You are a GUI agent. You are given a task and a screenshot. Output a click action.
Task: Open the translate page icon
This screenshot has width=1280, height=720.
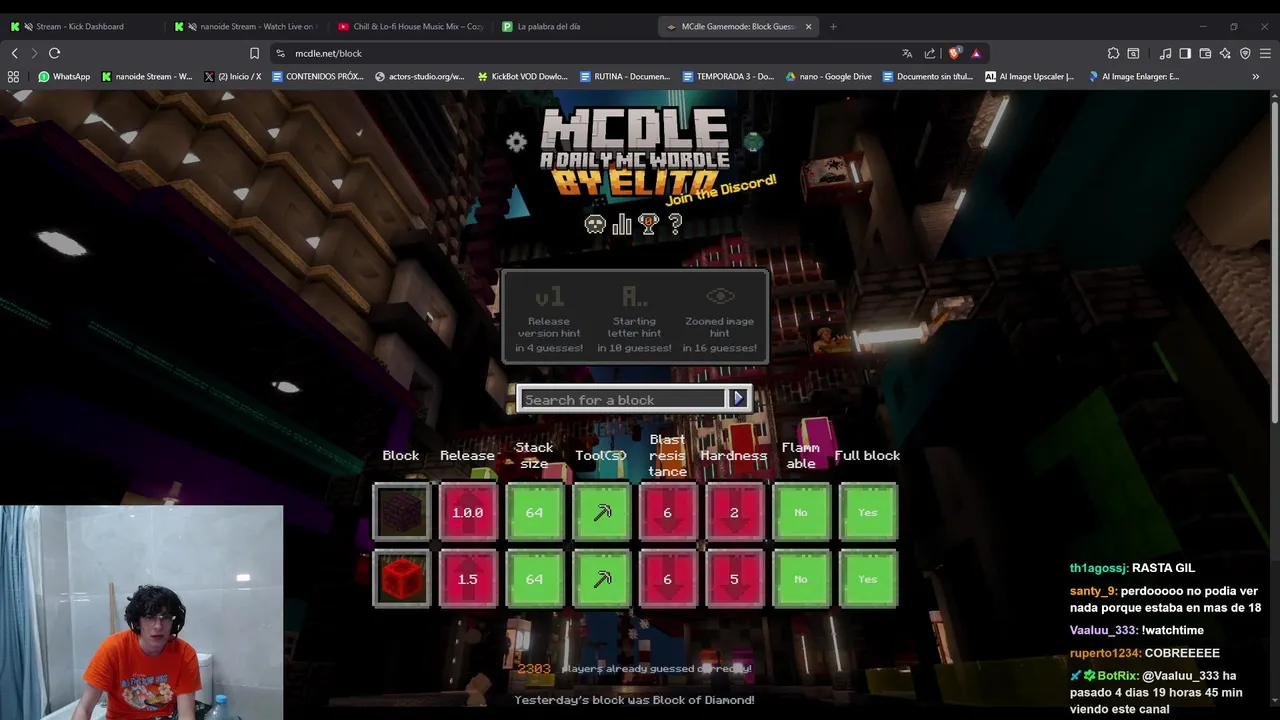[907, 53]
